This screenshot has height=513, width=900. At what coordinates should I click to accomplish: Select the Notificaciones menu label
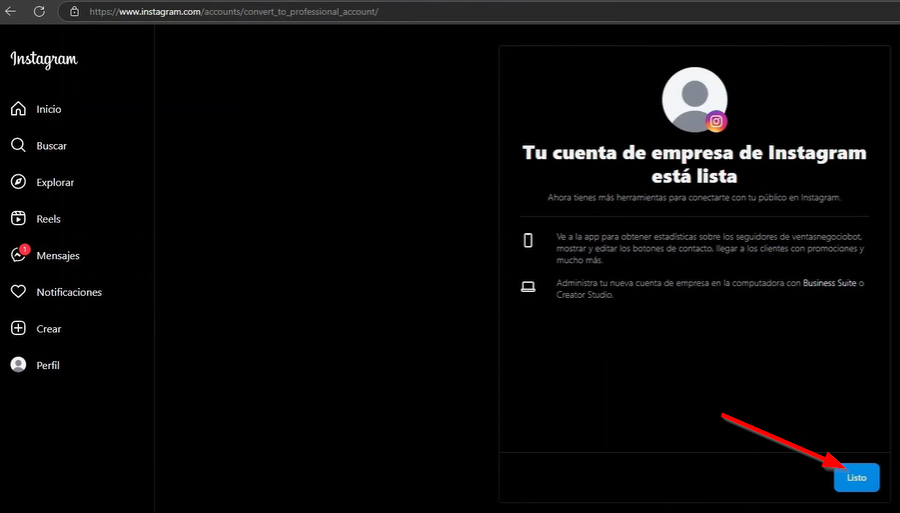(x=69, y=292)
